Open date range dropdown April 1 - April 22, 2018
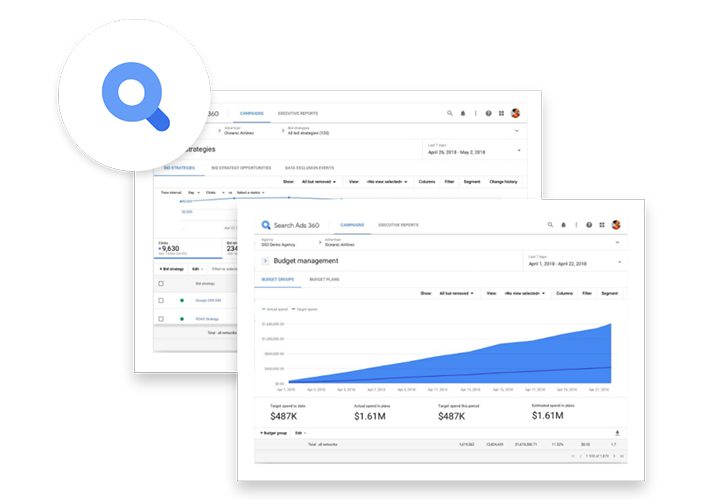Image resolution: width=703 pixels, height=500 pixels. [575, 261]
